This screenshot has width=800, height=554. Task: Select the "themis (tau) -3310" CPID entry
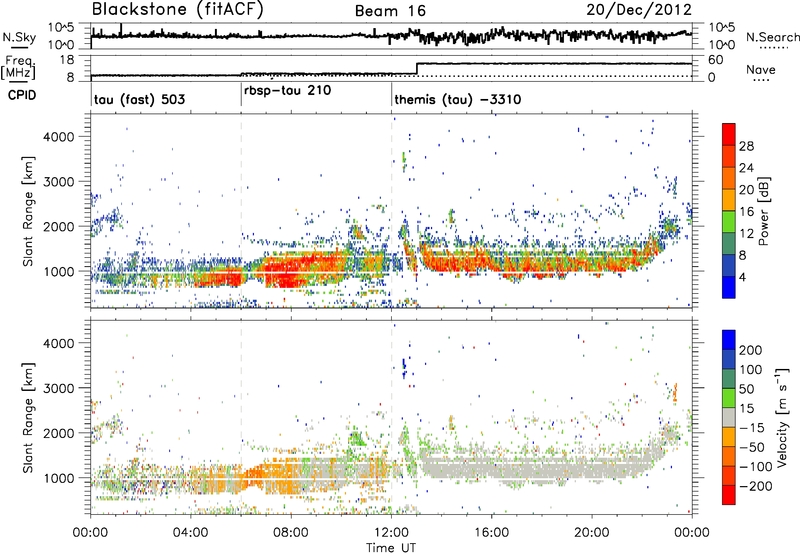(458, 99)
